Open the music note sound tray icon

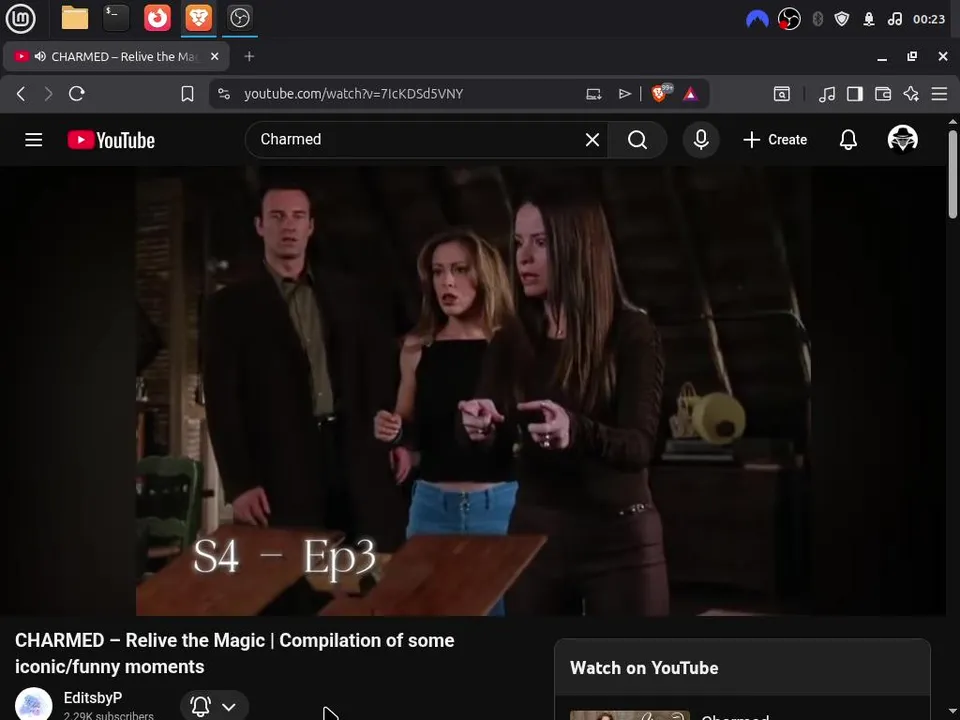click(894, 19)
